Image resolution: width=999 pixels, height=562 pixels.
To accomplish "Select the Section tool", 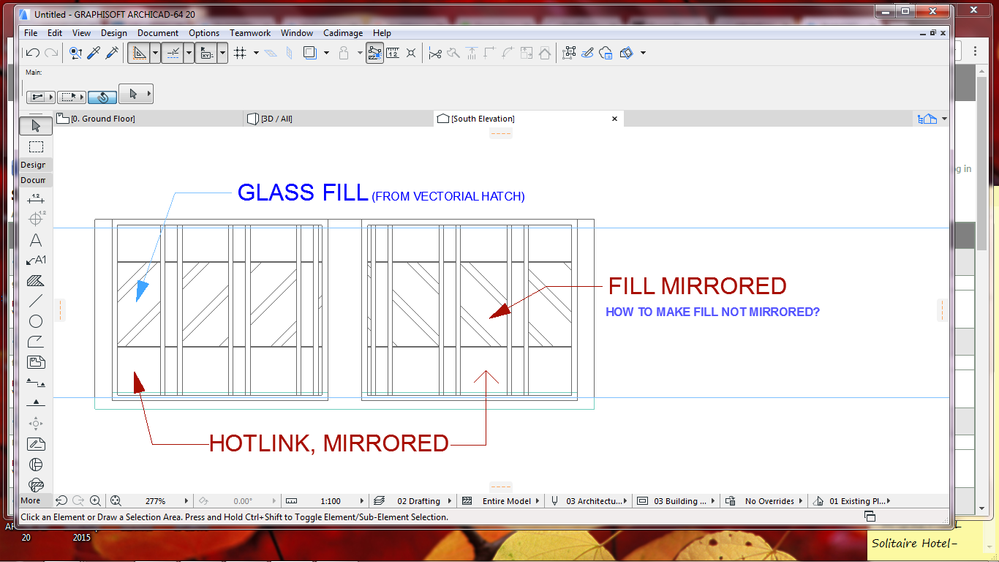I will click(36, 383).
